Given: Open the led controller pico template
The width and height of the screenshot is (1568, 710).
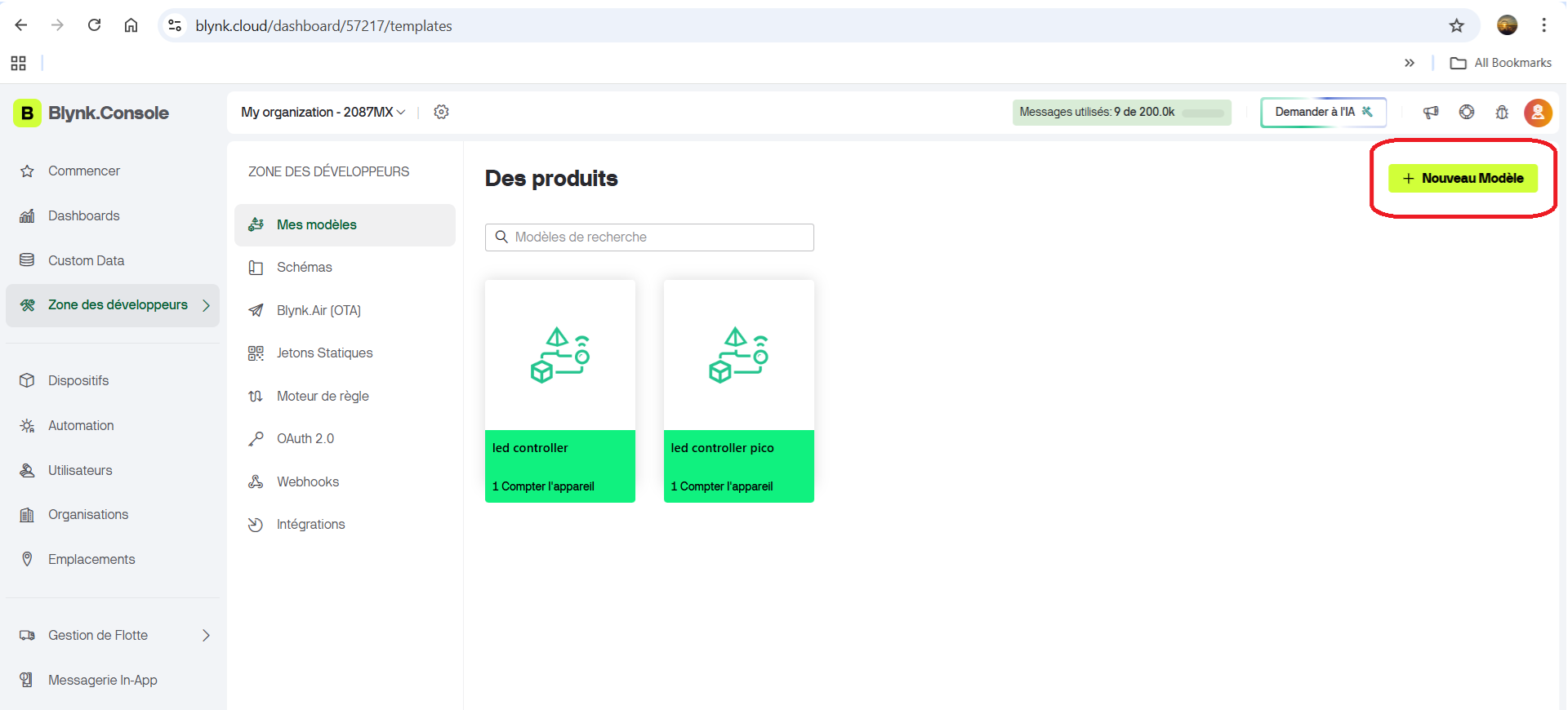Looking at the screenshot, I should (739, 391).
